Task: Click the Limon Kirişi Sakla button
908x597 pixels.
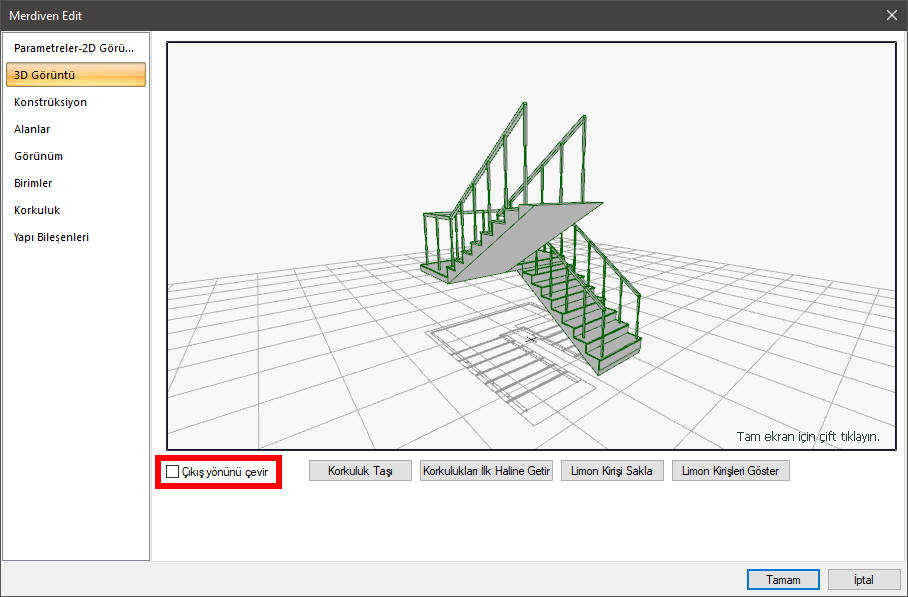Action: pos(613,471)
